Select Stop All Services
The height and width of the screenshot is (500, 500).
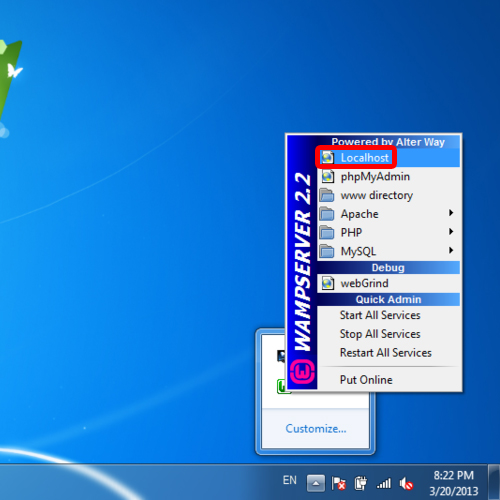[389, 334]
